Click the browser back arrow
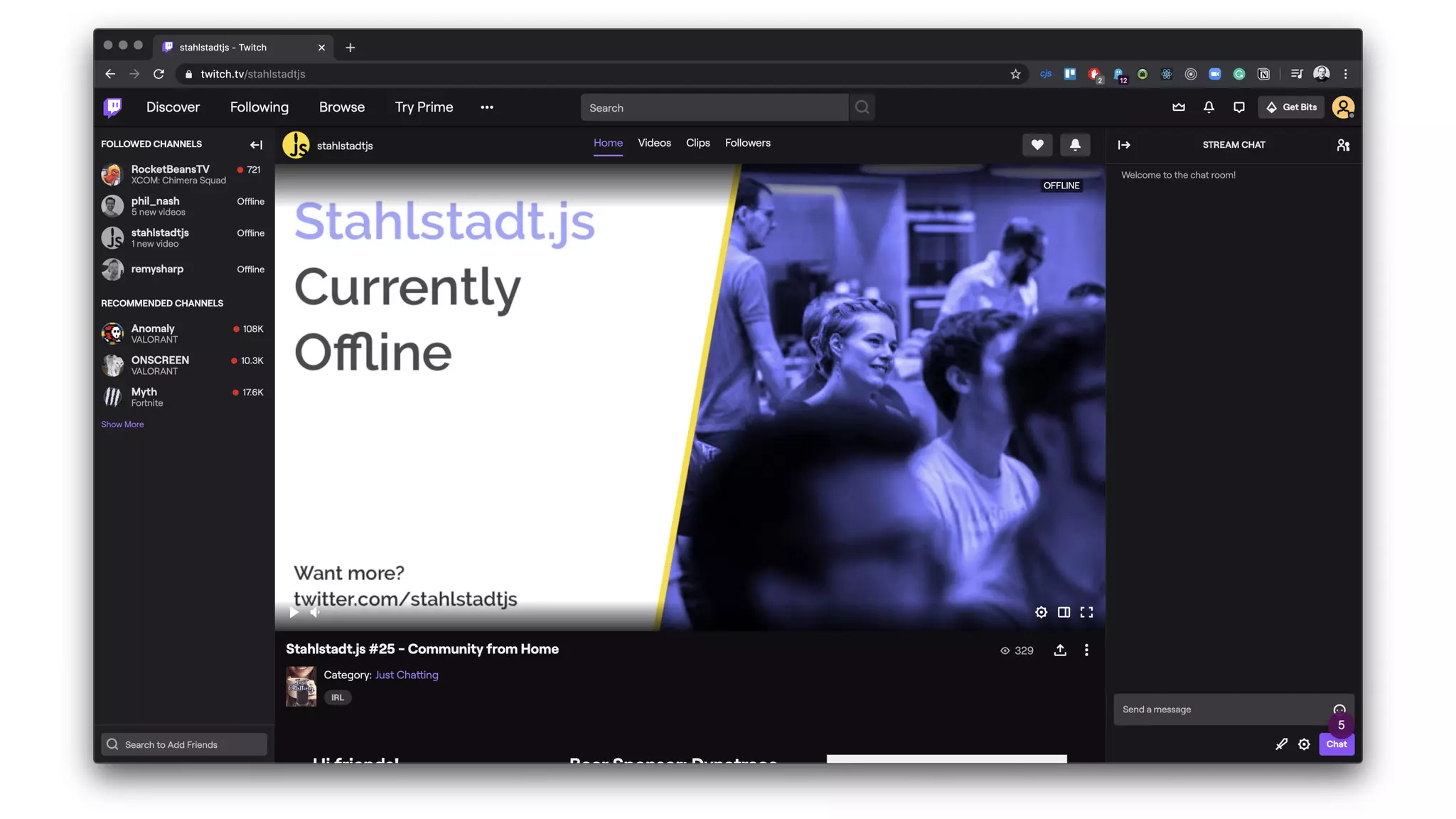Viewport: 1456px width, 819px height. (x=110, y=74)
